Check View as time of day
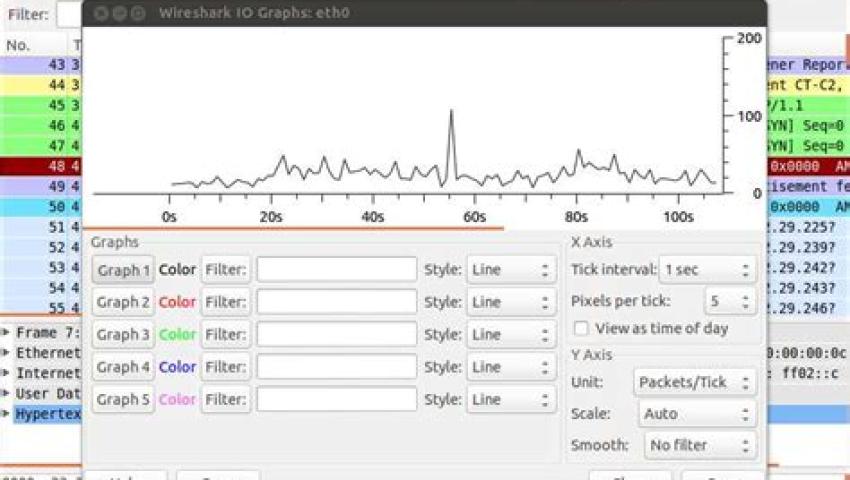Screen dimensions: 850x480 pos(581,328)
